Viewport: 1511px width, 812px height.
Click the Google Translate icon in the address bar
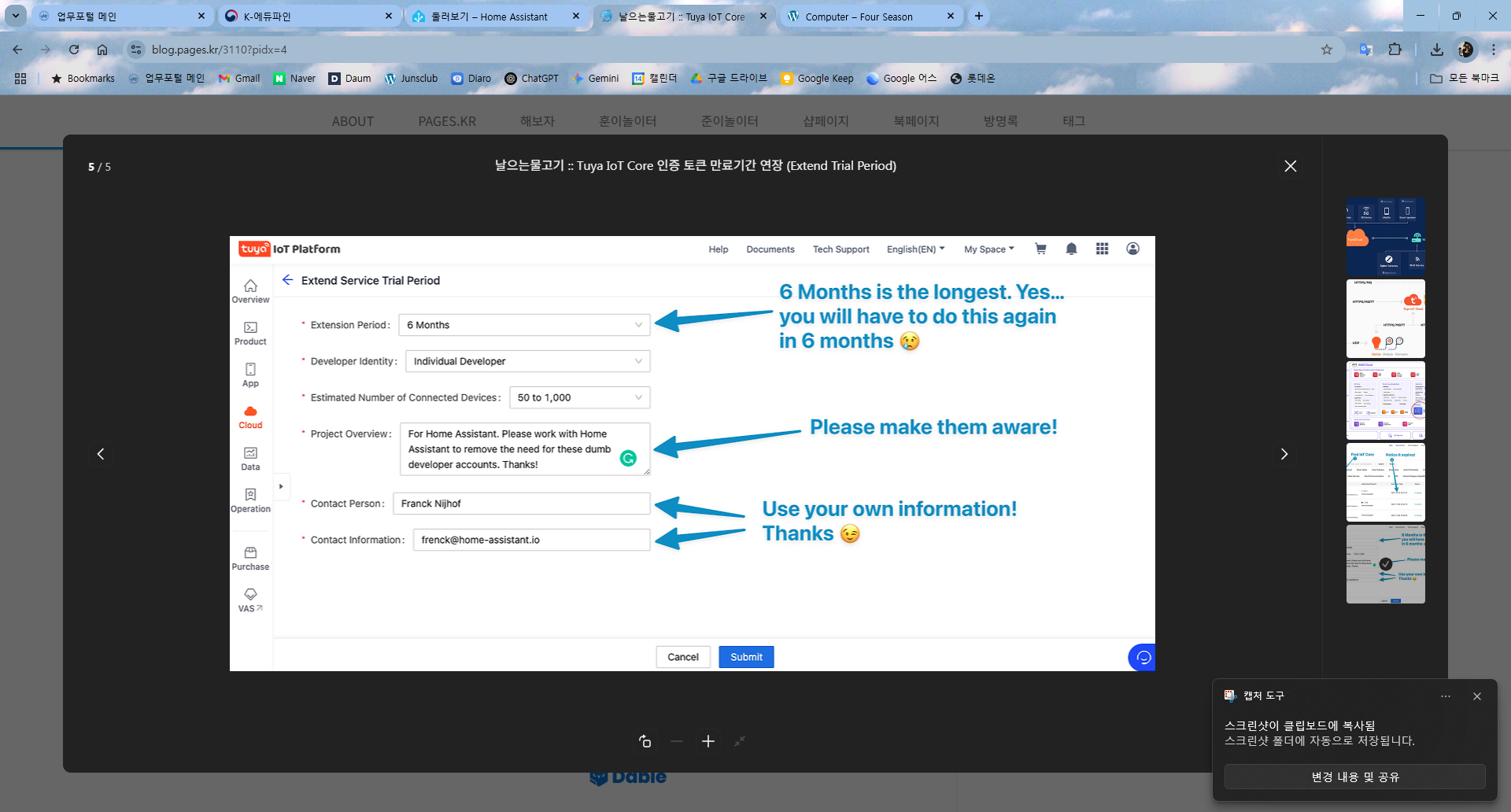pos(1365,50)
